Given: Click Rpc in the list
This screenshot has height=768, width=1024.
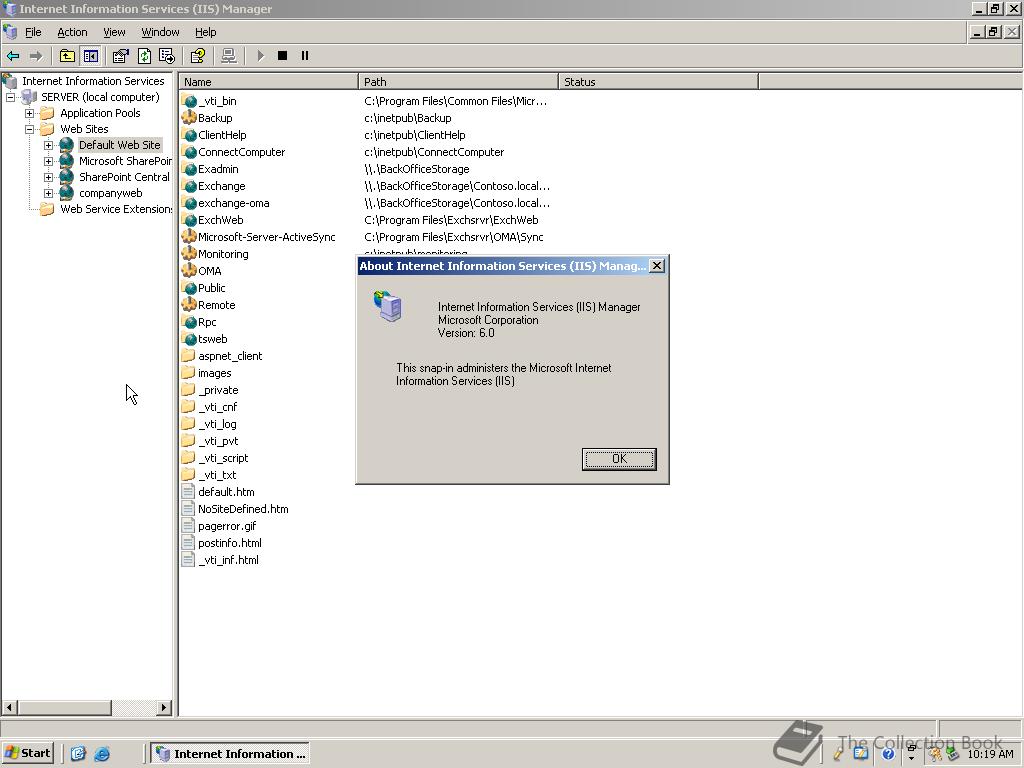Looking at the screenshot, I should [207, 322].
